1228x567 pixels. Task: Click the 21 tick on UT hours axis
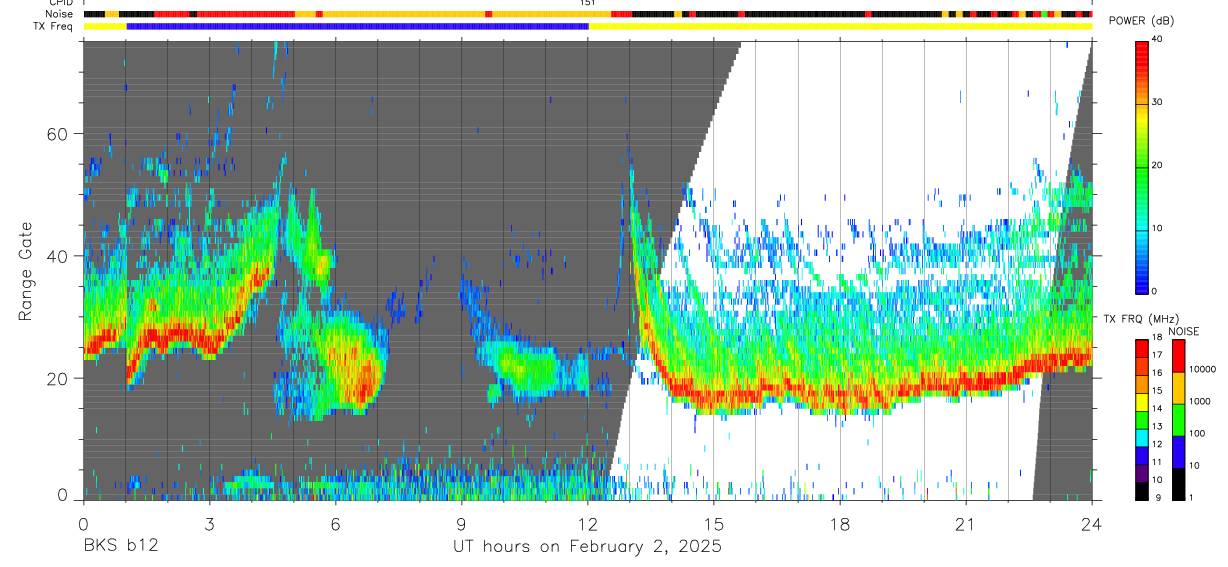click(966, 523)
